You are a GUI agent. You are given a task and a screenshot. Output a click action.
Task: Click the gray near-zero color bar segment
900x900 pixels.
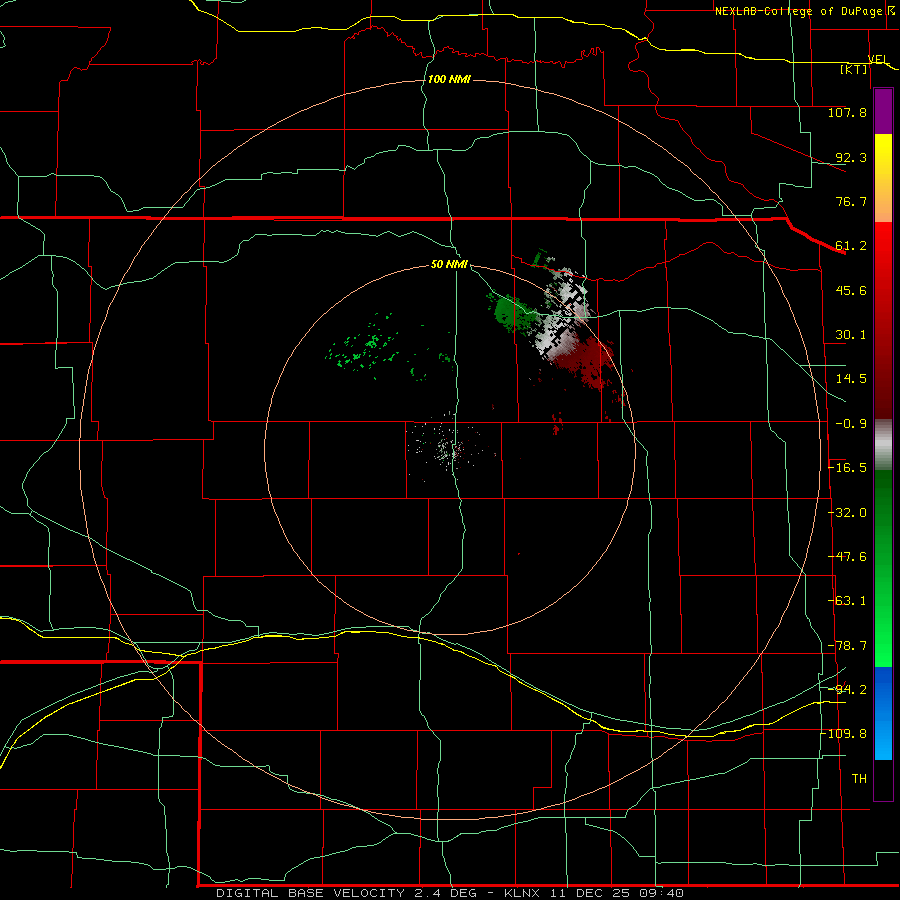[x=883, y=444]
